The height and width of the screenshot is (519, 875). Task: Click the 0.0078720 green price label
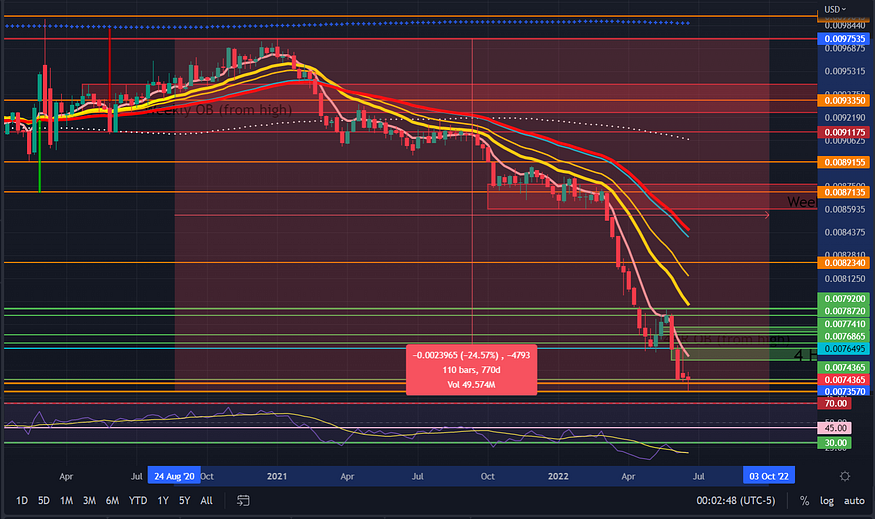coord(843,311)
